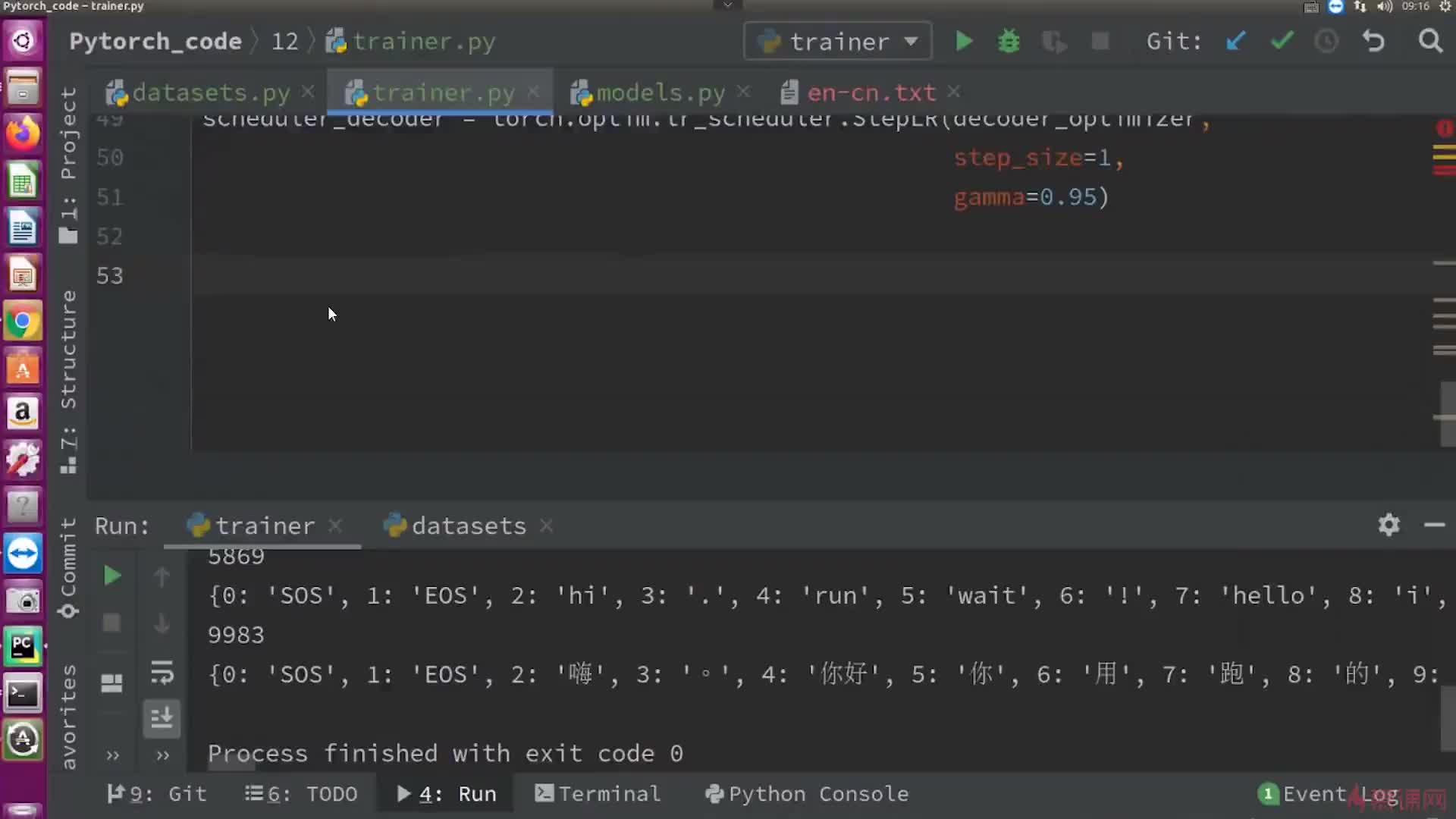1456x819 pixels.
Task: Open the trainer run configuration dropdown
Action: [838, 41]
